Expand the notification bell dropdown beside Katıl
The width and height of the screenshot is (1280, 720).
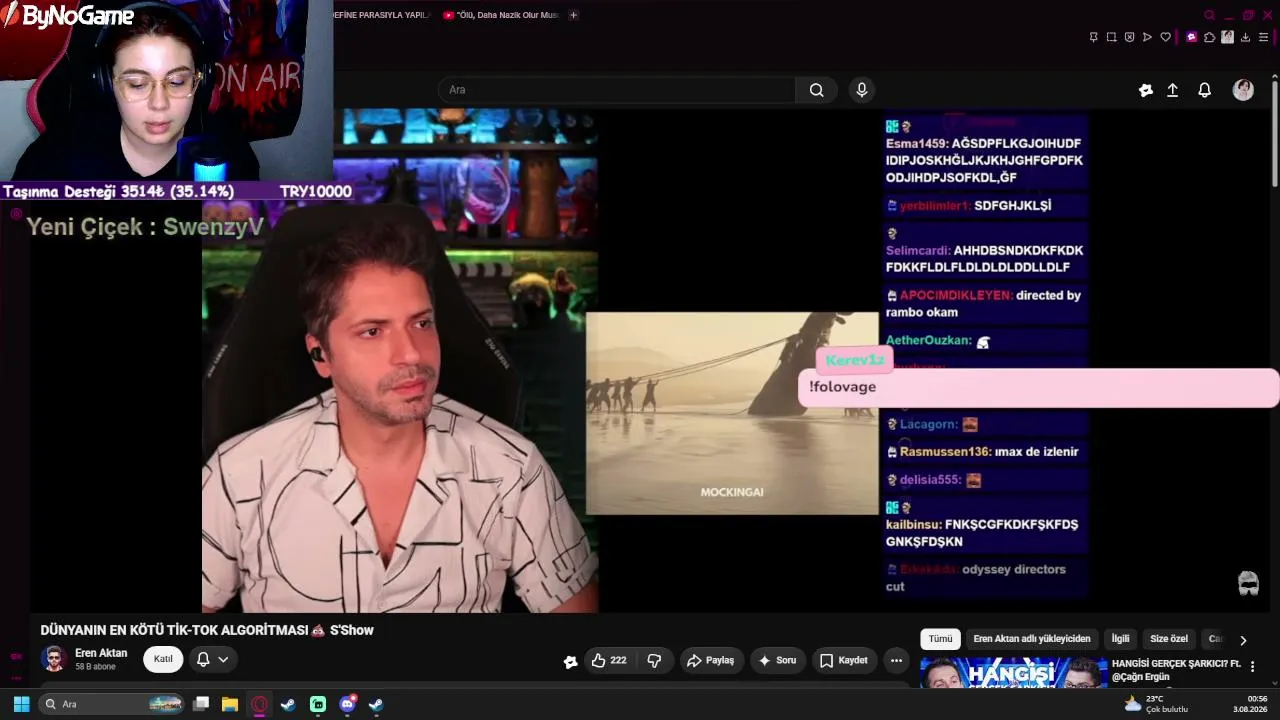[213, 660]
